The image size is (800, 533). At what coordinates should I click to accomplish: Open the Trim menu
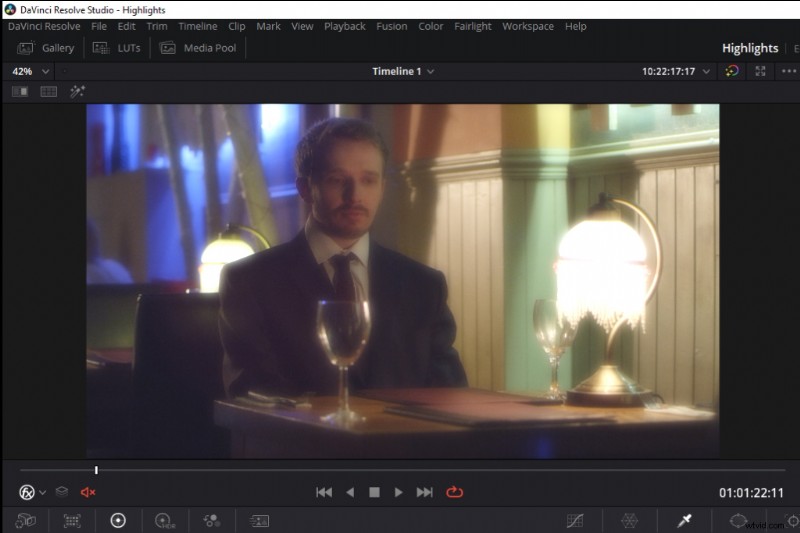coord(157,27)
